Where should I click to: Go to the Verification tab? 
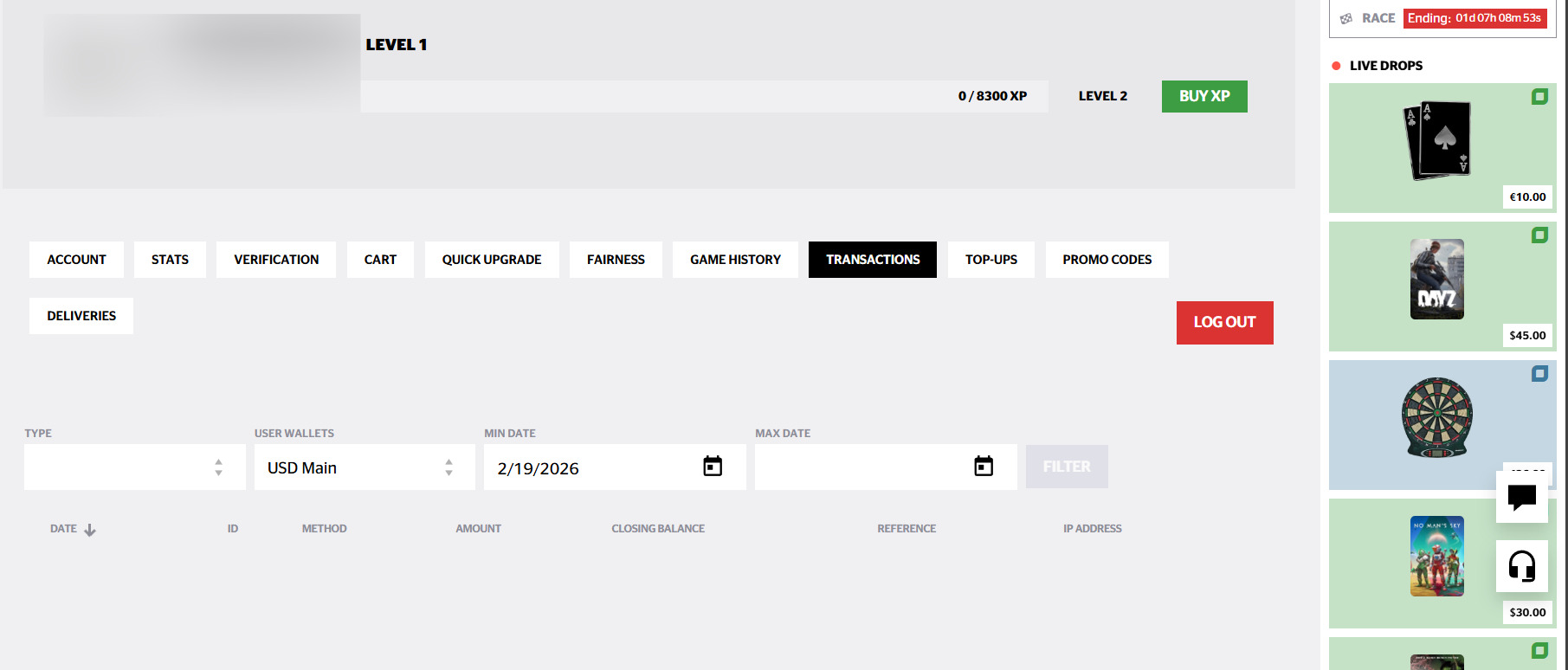276,260
